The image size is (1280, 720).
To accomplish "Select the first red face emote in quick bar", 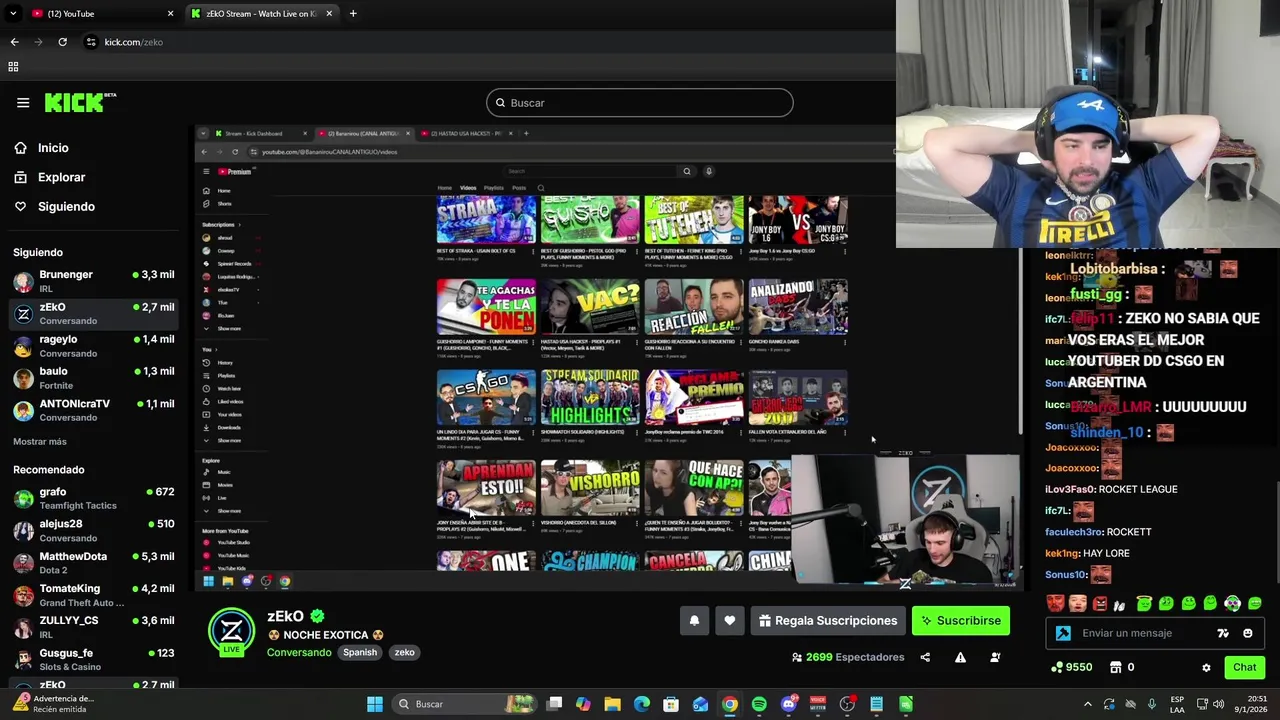I will coord(1055,603).
